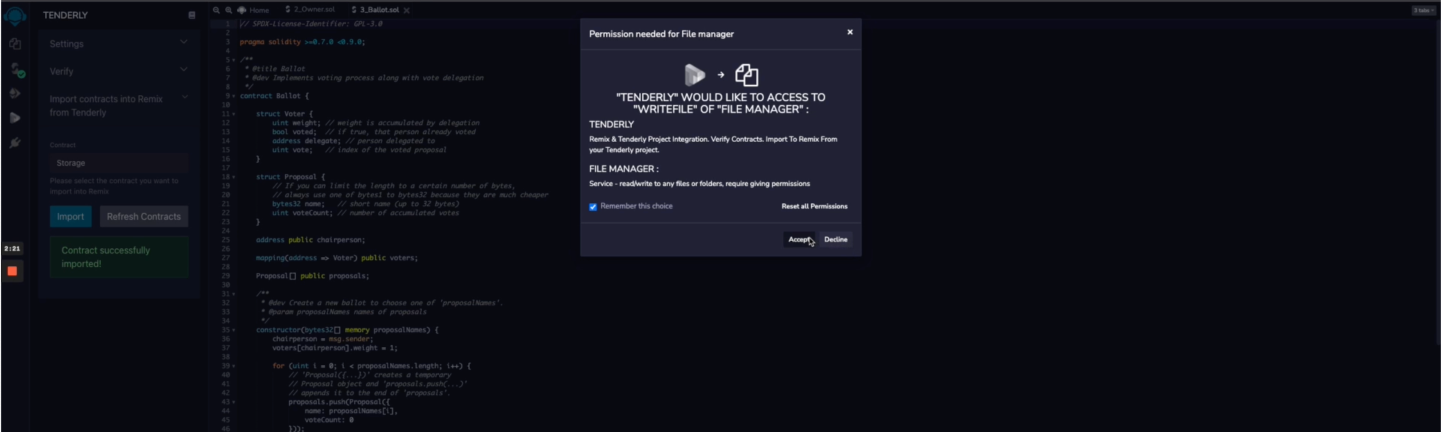Click Accept in the permission dialog
Viewport: 1441px width, 432px height.
click(x=798, y=239)
